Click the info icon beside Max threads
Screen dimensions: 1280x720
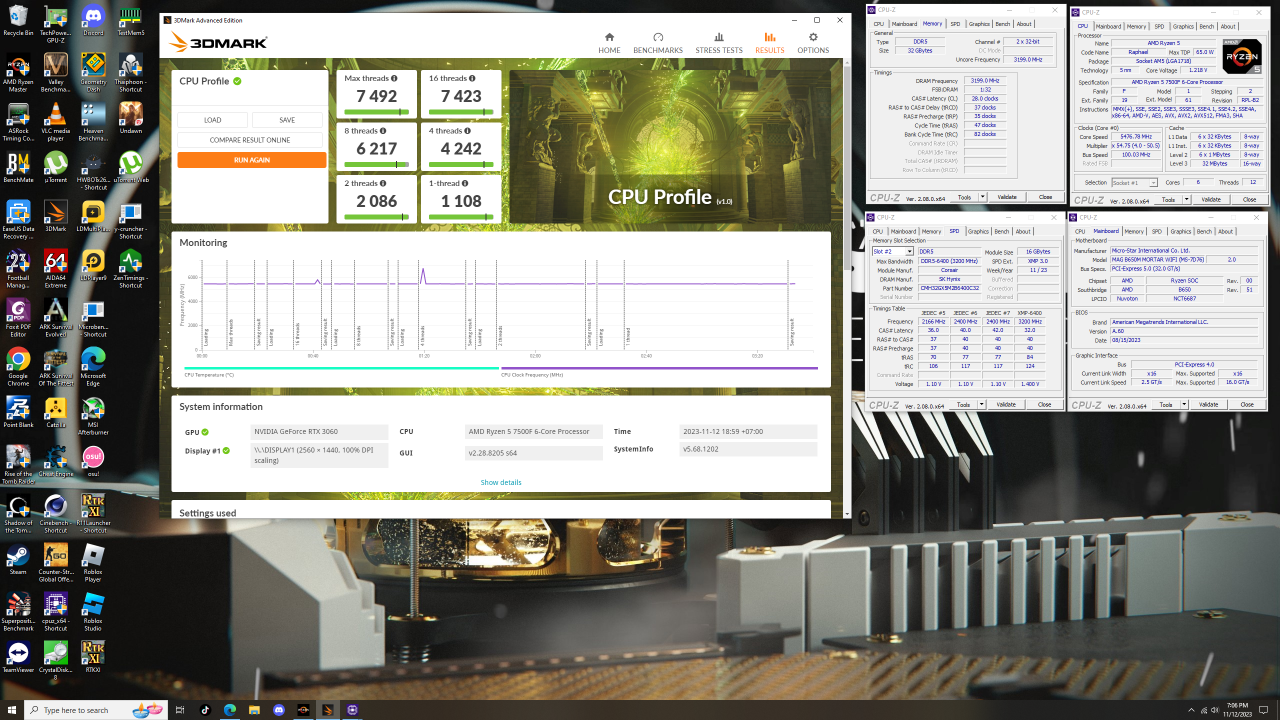(394, 78)
